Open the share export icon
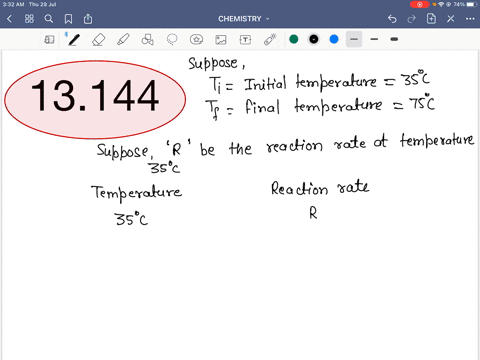 tap(88, 19)
